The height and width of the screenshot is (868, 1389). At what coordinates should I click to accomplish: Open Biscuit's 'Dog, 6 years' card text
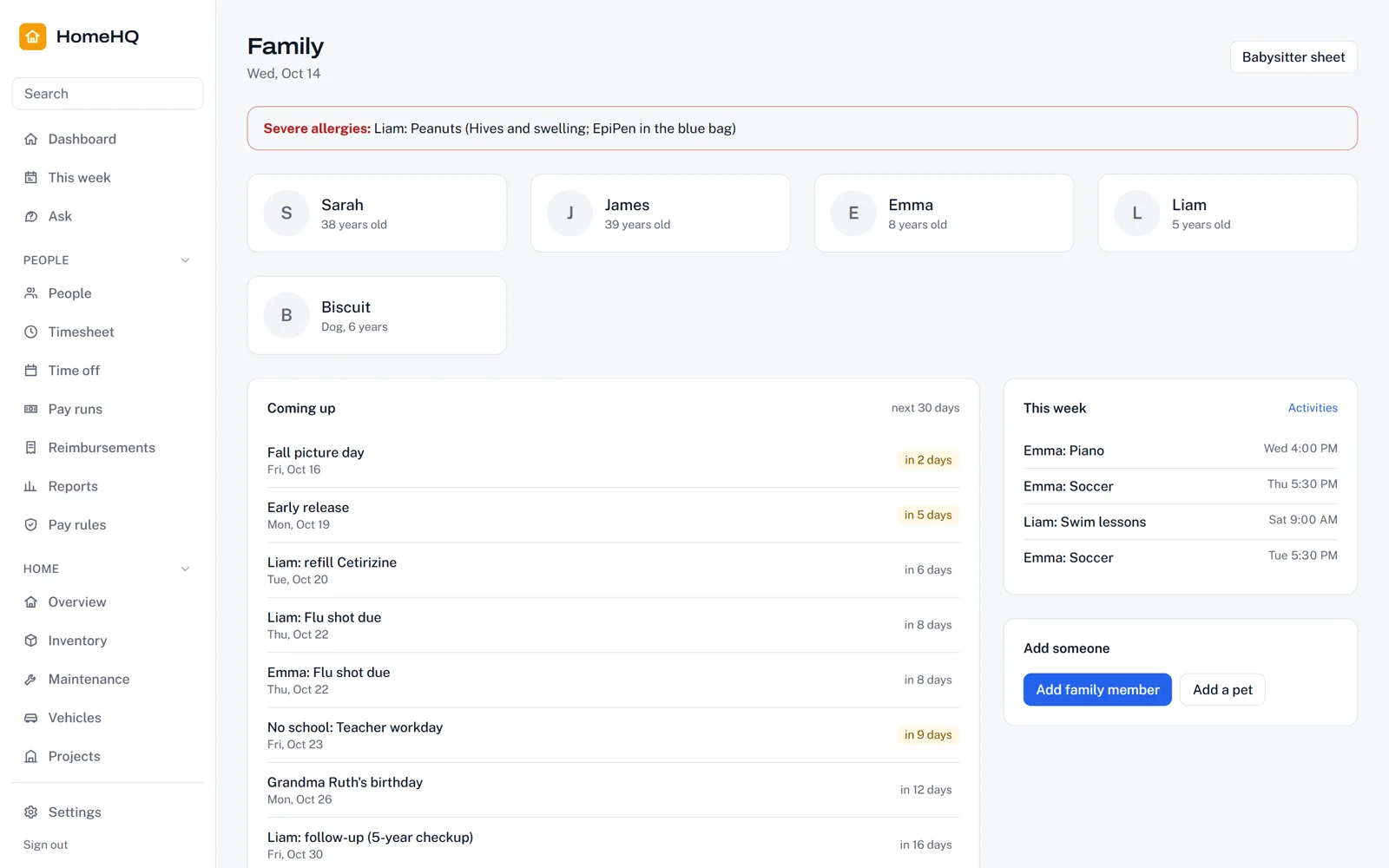354,327
